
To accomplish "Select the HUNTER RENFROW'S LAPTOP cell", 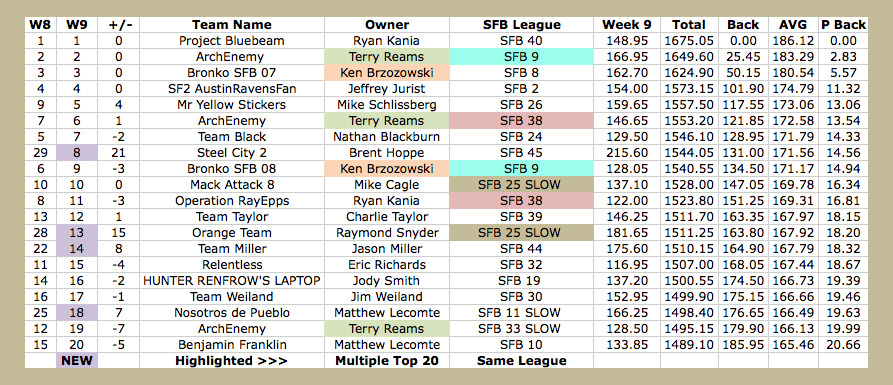I will point(232,280).
